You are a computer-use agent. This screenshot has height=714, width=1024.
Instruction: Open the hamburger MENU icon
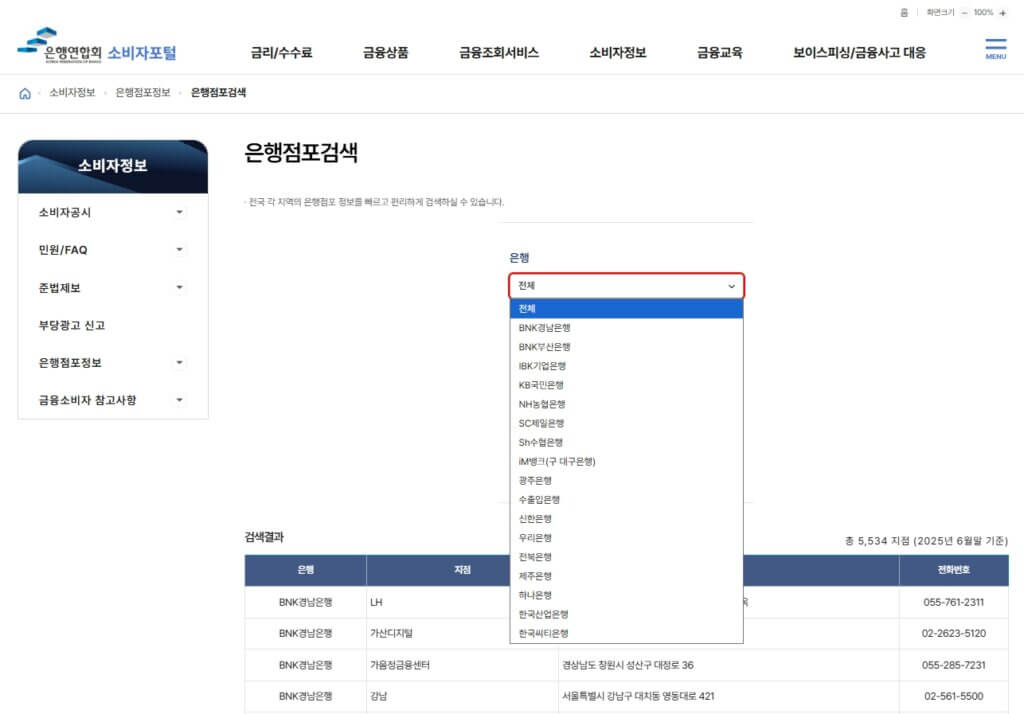[x=995, y=49]
